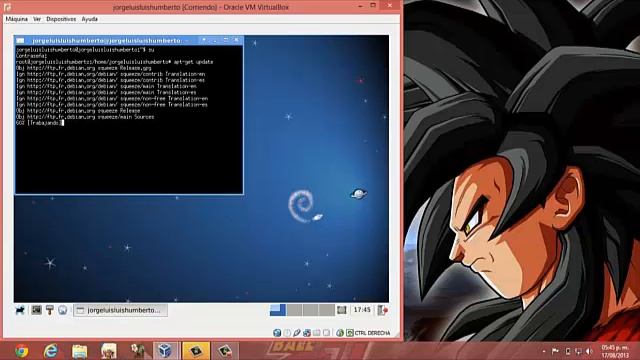Open the Máquina menu in VirtualBox
The image size is (640, 360).
click(x=17, y=19)
